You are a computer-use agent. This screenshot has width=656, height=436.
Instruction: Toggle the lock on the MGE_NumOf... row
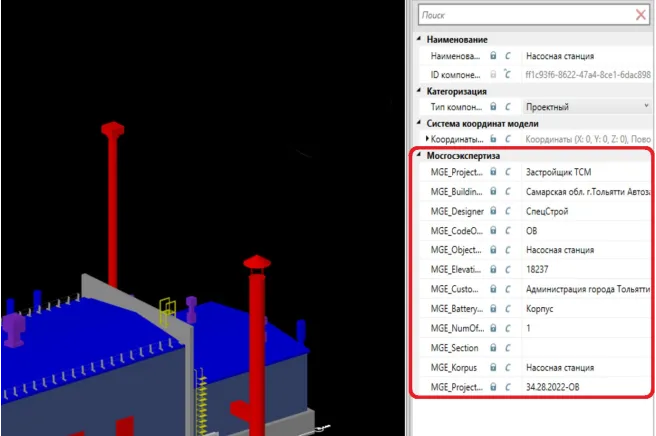click(x=494, y=328)
